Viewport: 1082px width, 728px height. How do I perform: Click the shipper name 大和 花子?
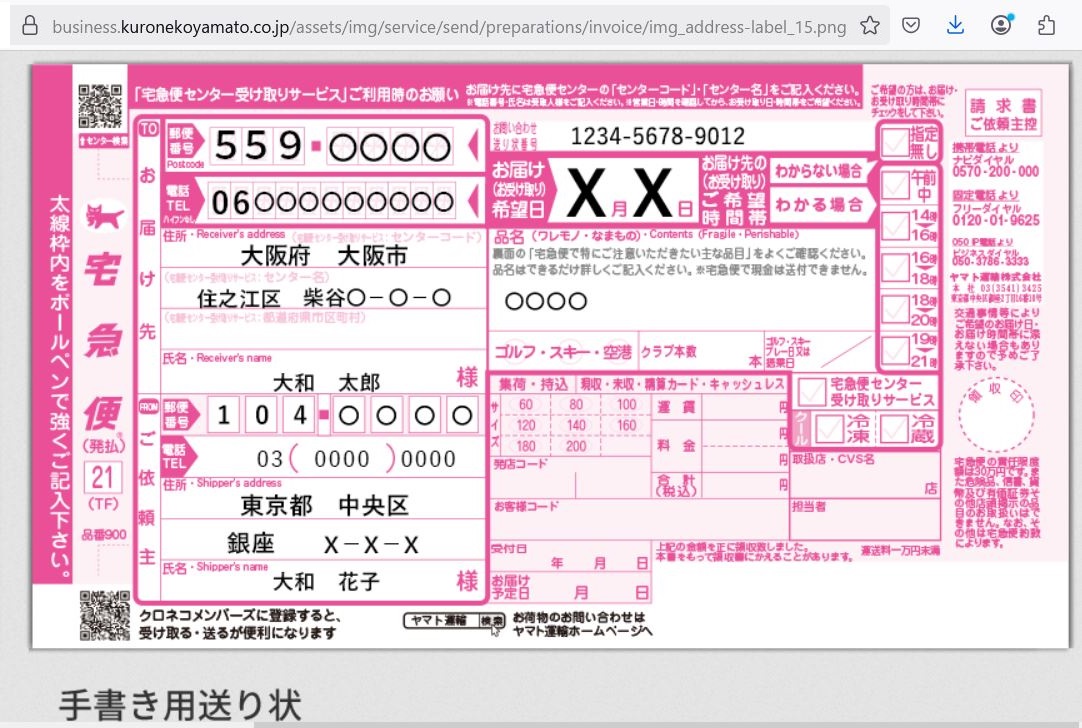click(x=326, y=582)
